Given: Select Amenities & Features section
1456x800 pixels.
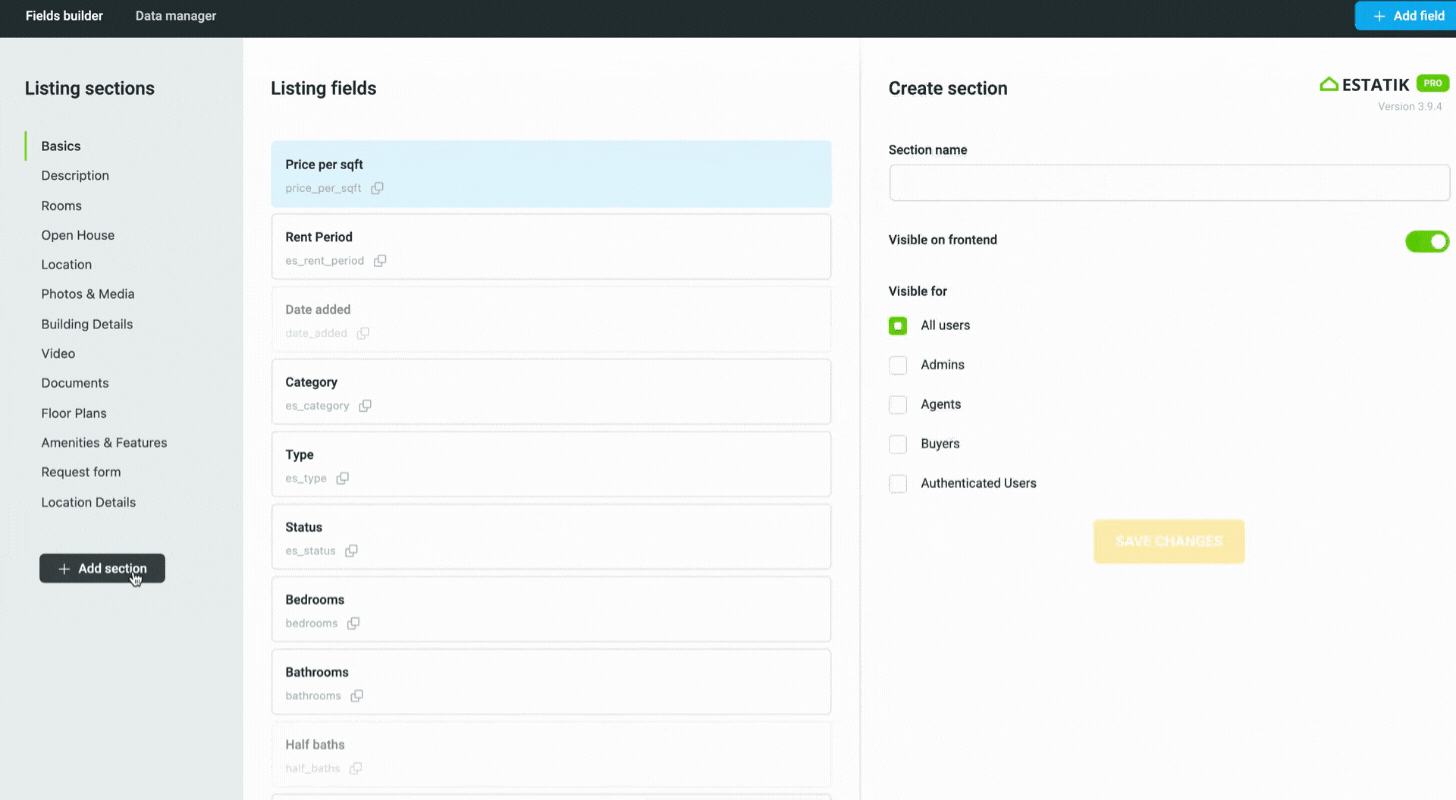Looking at the screenshot, I should click(x=104, y=443).
